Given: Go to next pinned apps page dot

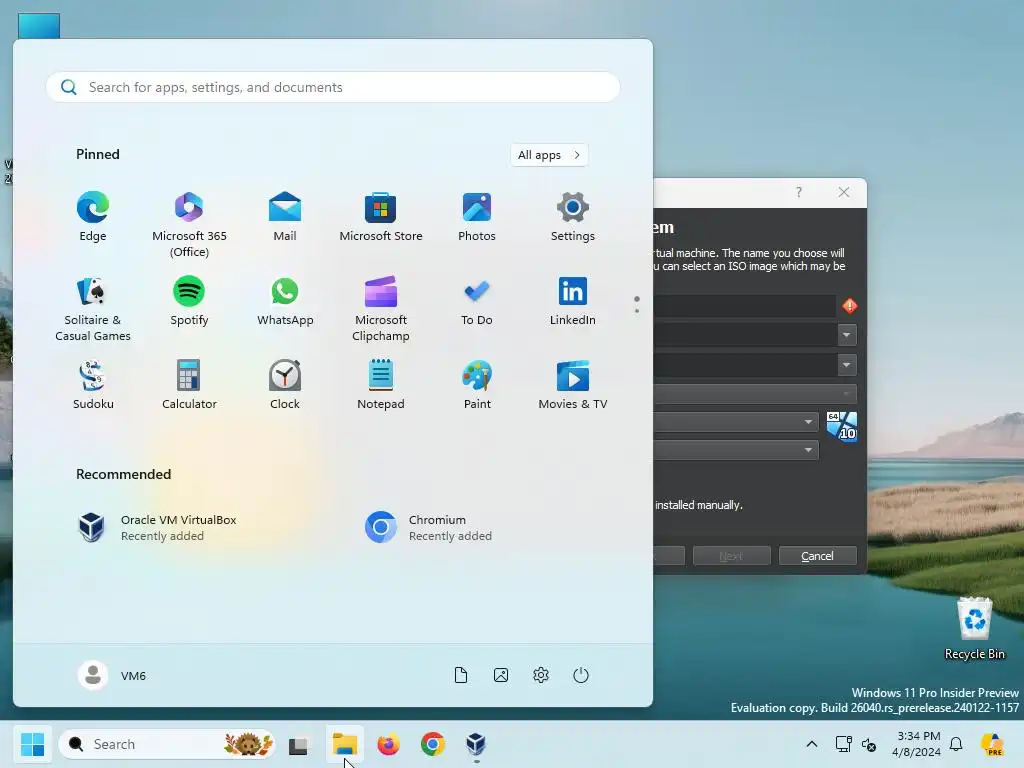Looking at the screenshot, I should (x=637, y=311).
